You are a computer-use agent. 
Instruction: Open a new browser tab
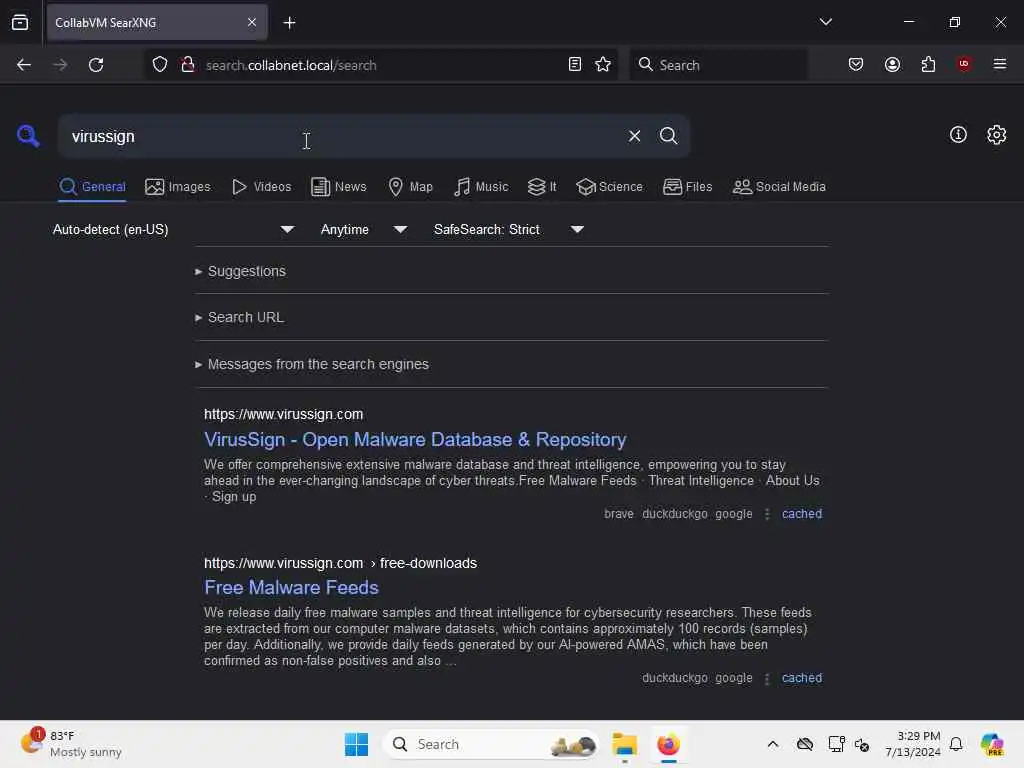click(x=289, y=23)
